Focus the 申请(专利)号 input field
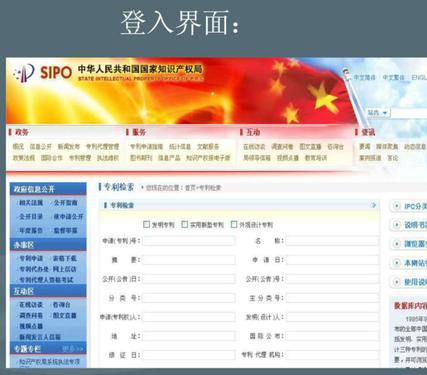The image size is (427, 375). tap(189, 241)
